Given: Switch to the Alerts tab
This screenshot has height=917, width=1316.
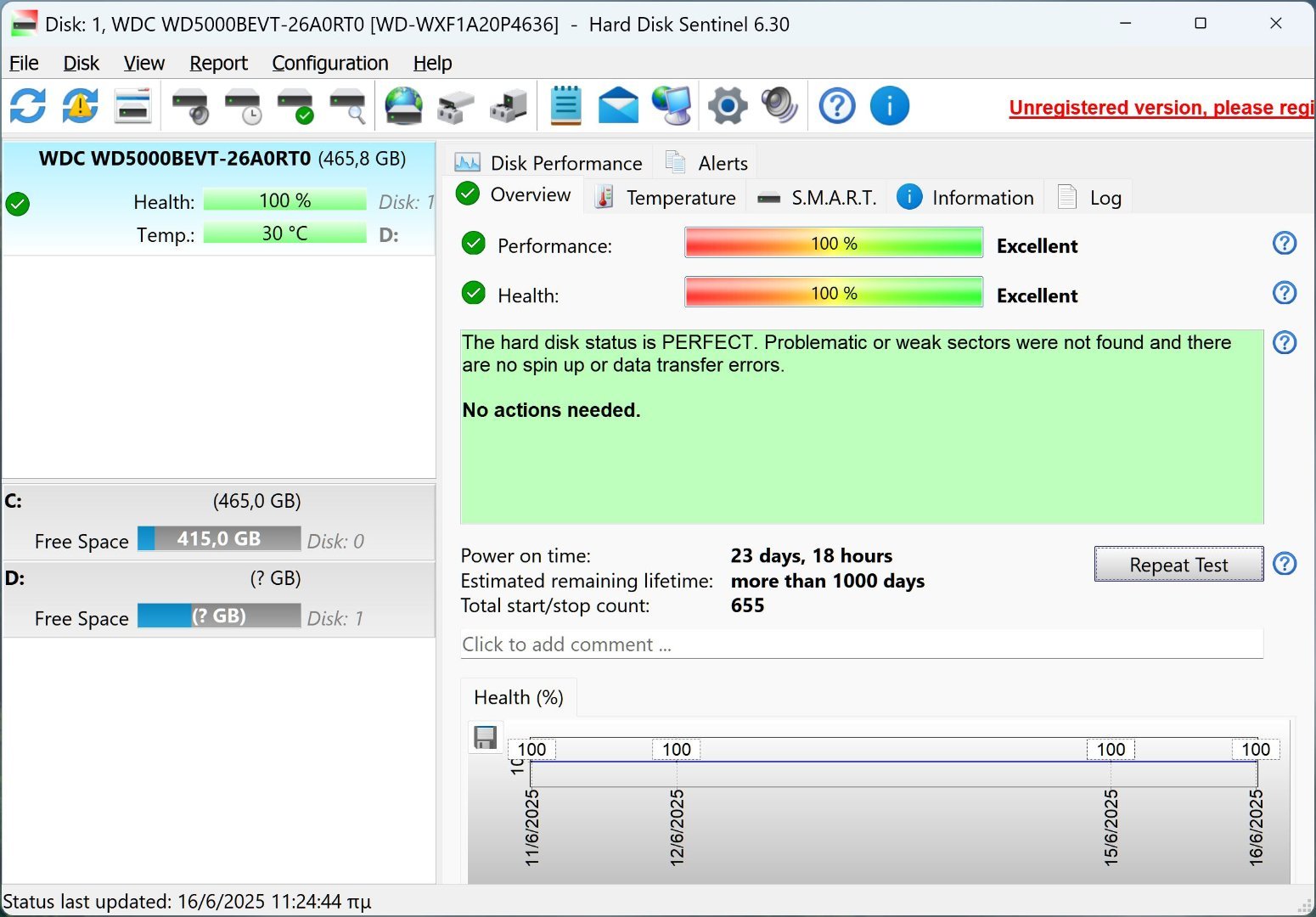Looking at the screenshot, I should [707, 162].
